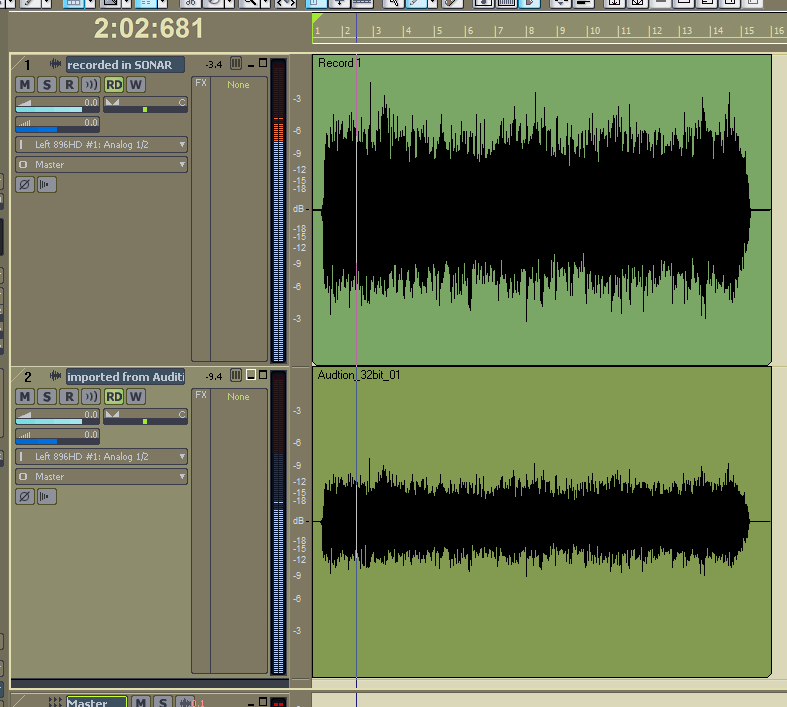Image resolution: width=787 pixels, height=707 pixels.
Task: Invert phase on track 1
Action: pos(25,184)
